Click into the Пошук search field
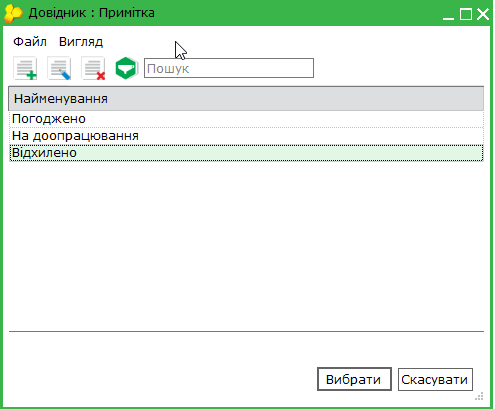 229,68
